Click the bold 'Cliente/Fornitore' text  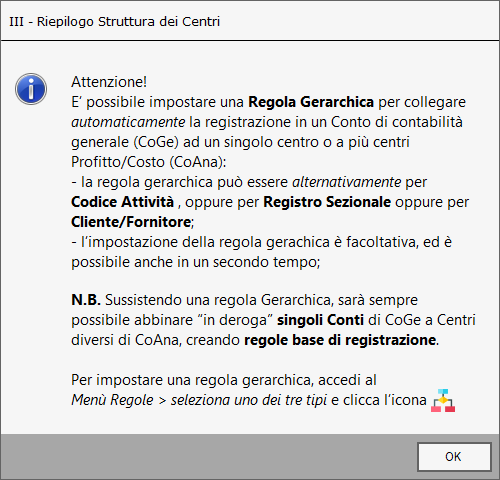(131, 222)
